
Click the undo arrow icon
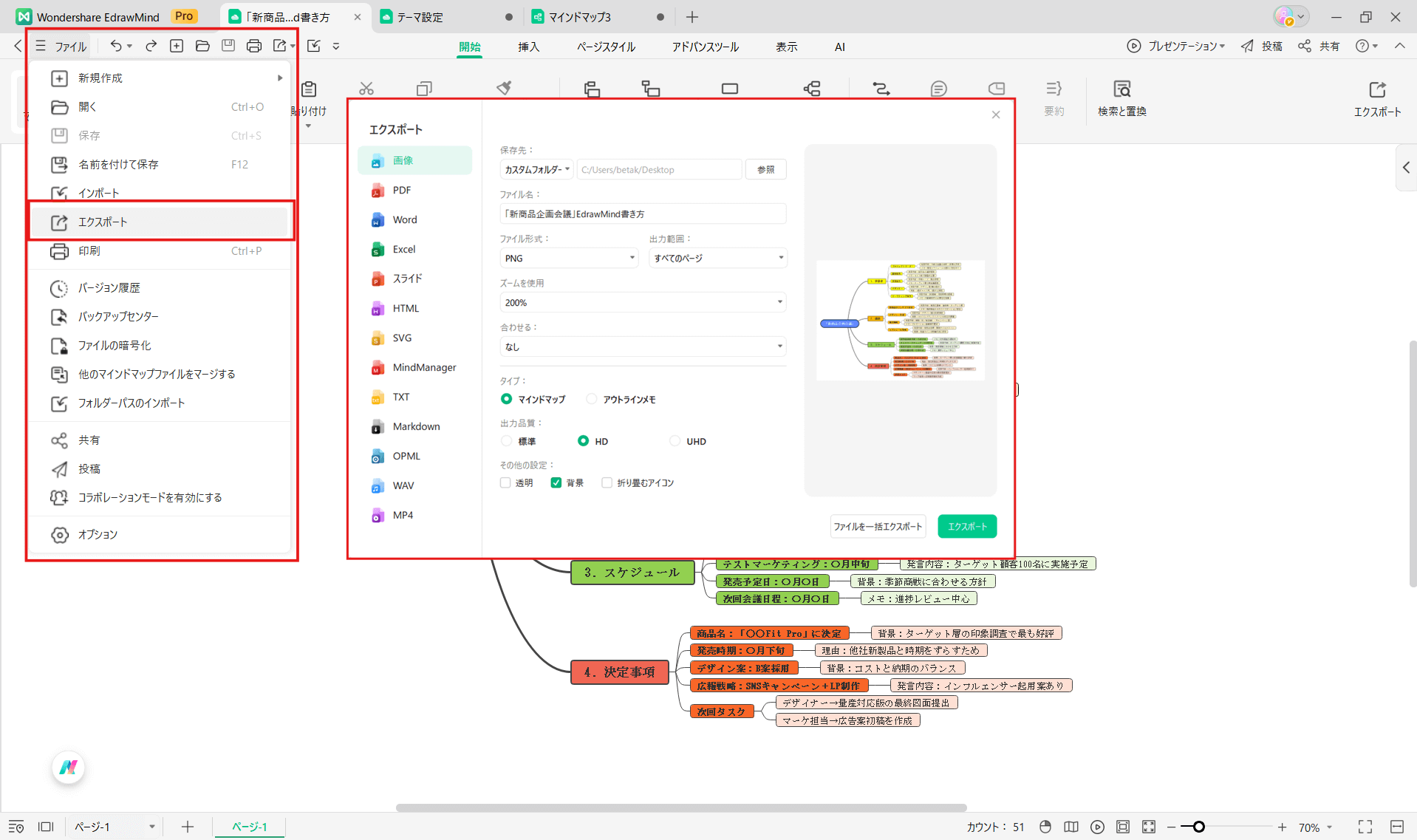click(116, 46)
